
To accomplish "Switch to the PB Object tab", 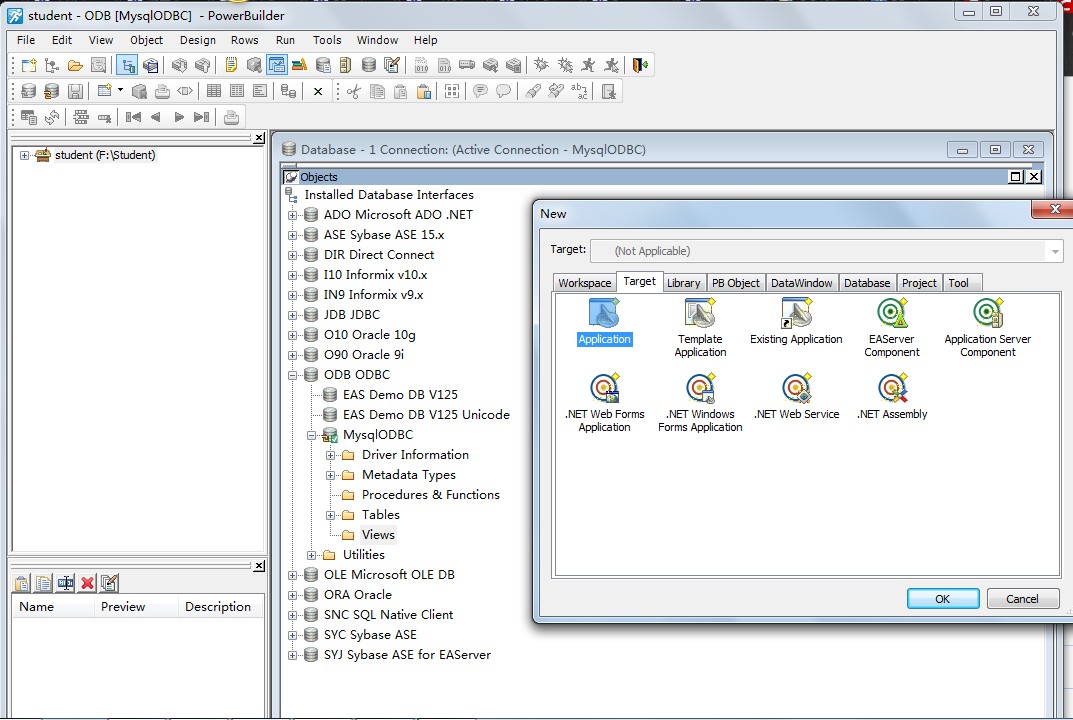I will [x=736, y=283].
